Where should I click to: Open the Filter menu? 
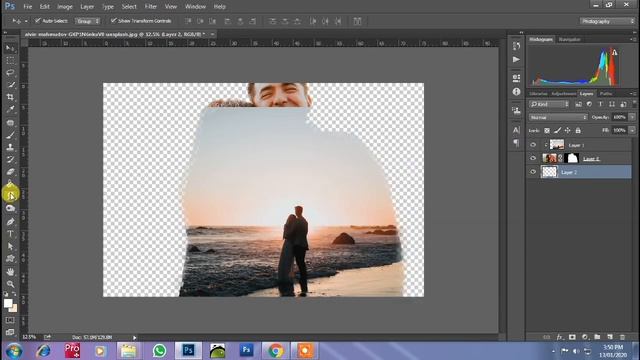tap(151, 7)
